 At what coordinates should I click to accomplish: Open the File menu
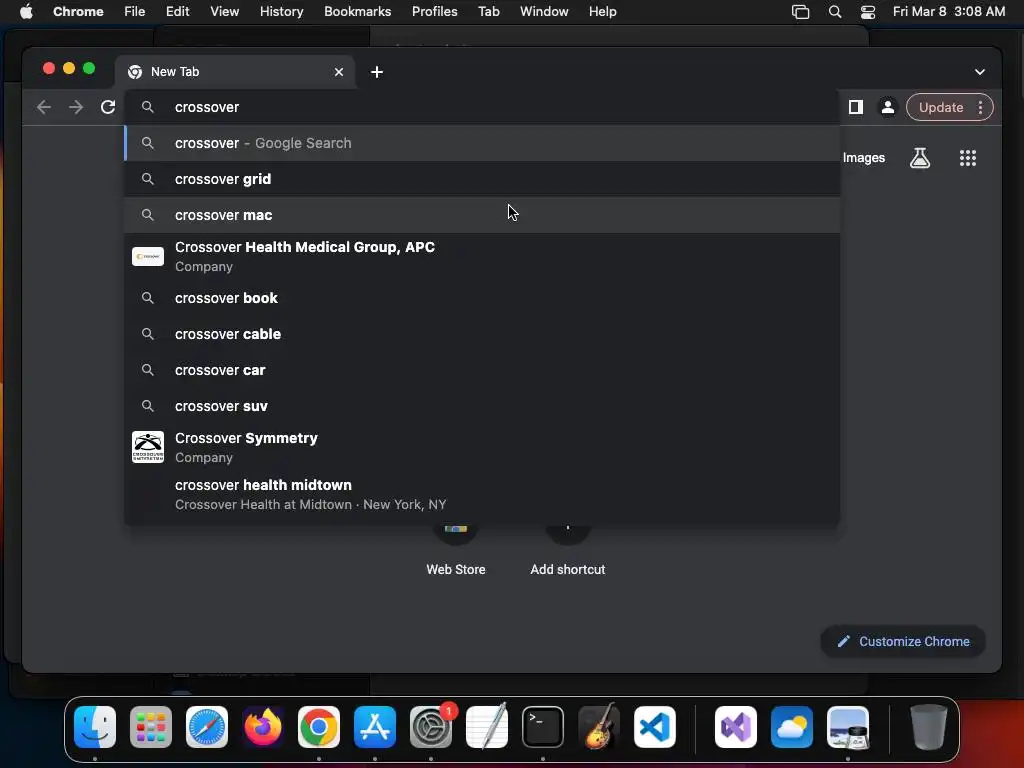[x=135, y=11]
